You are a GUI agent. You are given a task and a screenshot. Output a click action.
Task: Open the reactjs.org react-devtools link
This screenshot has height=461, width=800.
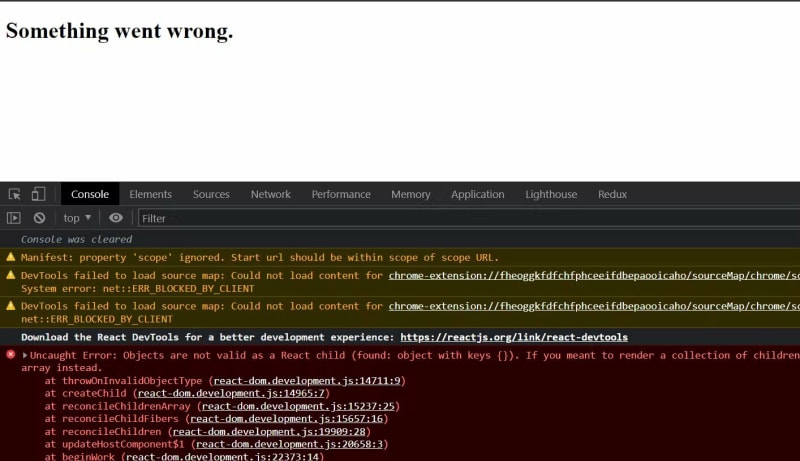coord(514,337)
